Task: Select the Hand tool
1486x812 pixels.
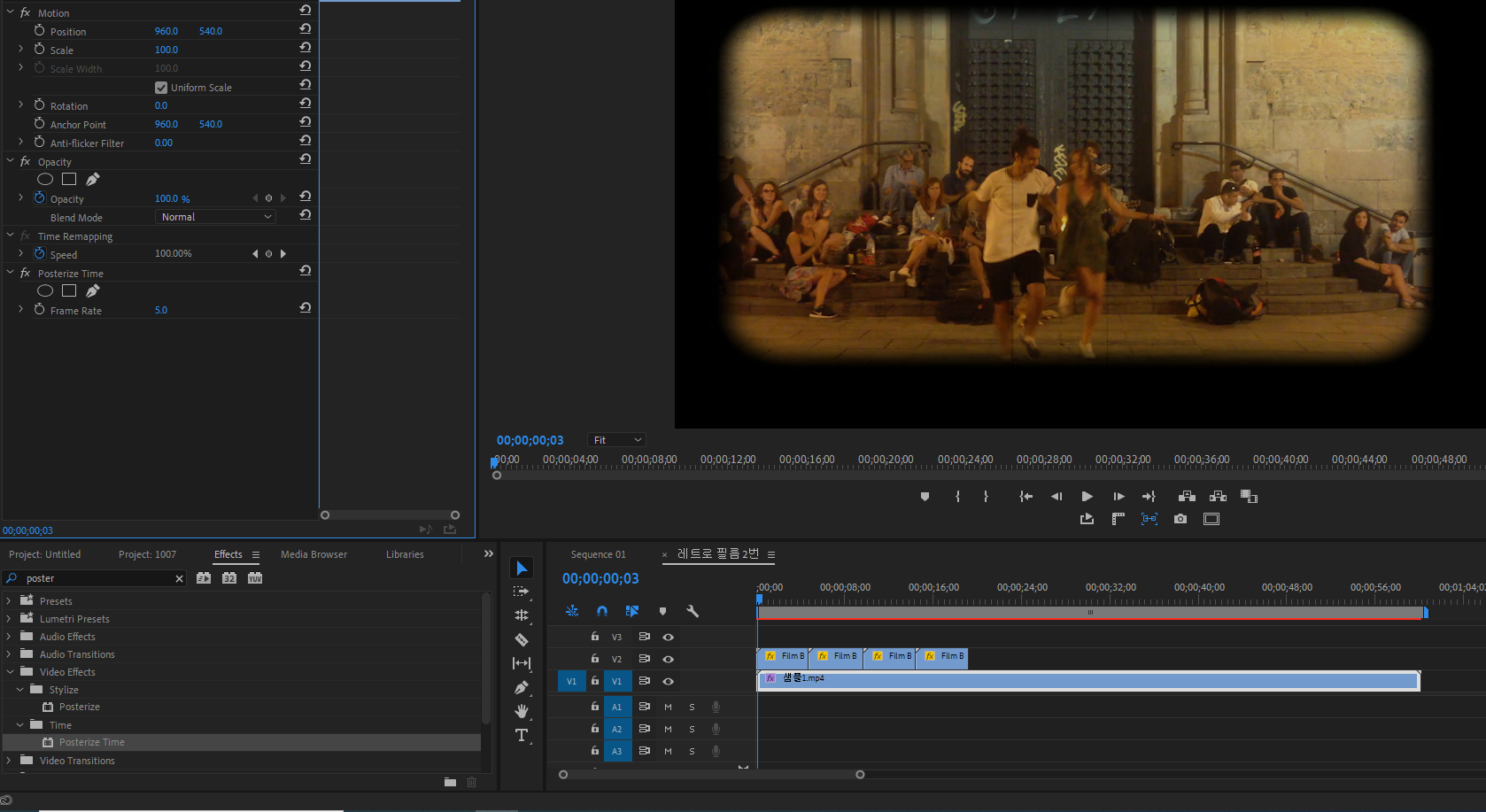Action: (522, 711)
